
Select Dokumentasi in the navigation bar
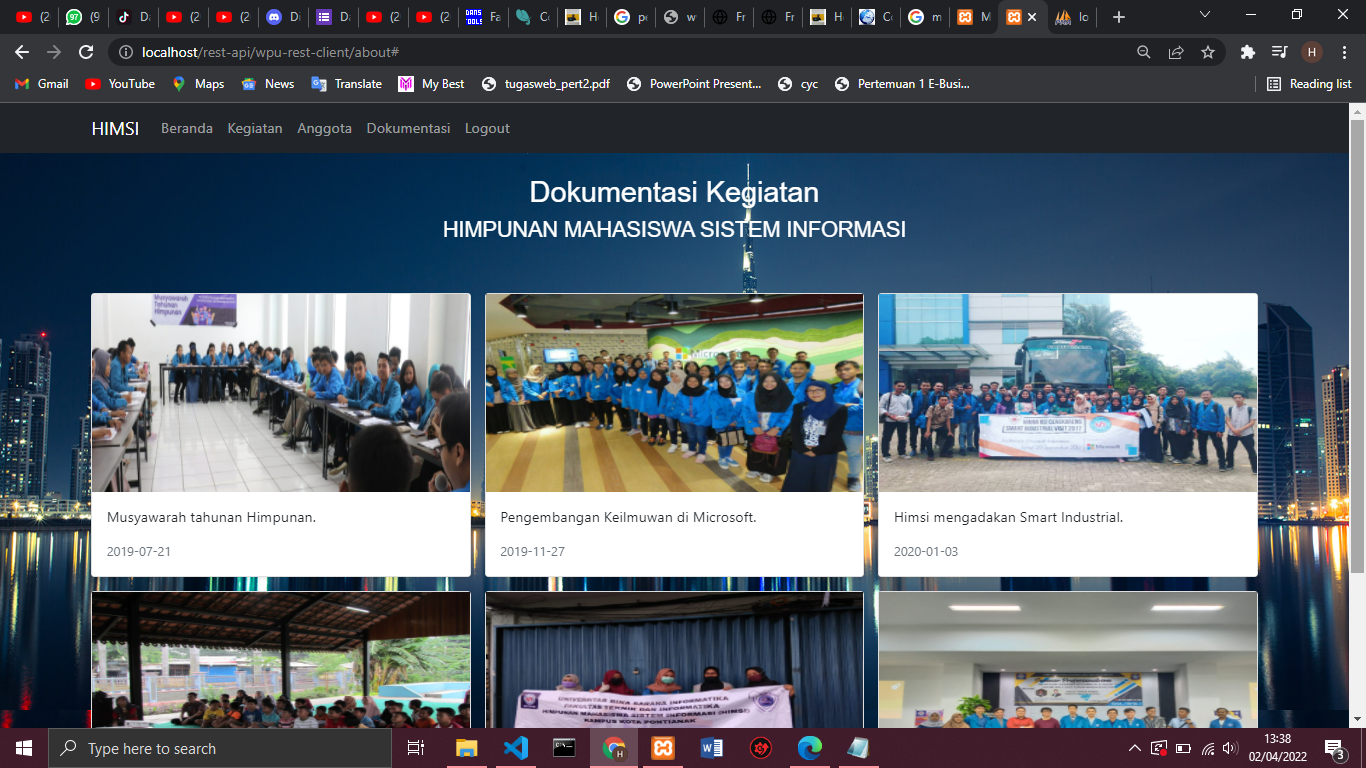click(408, 128)
